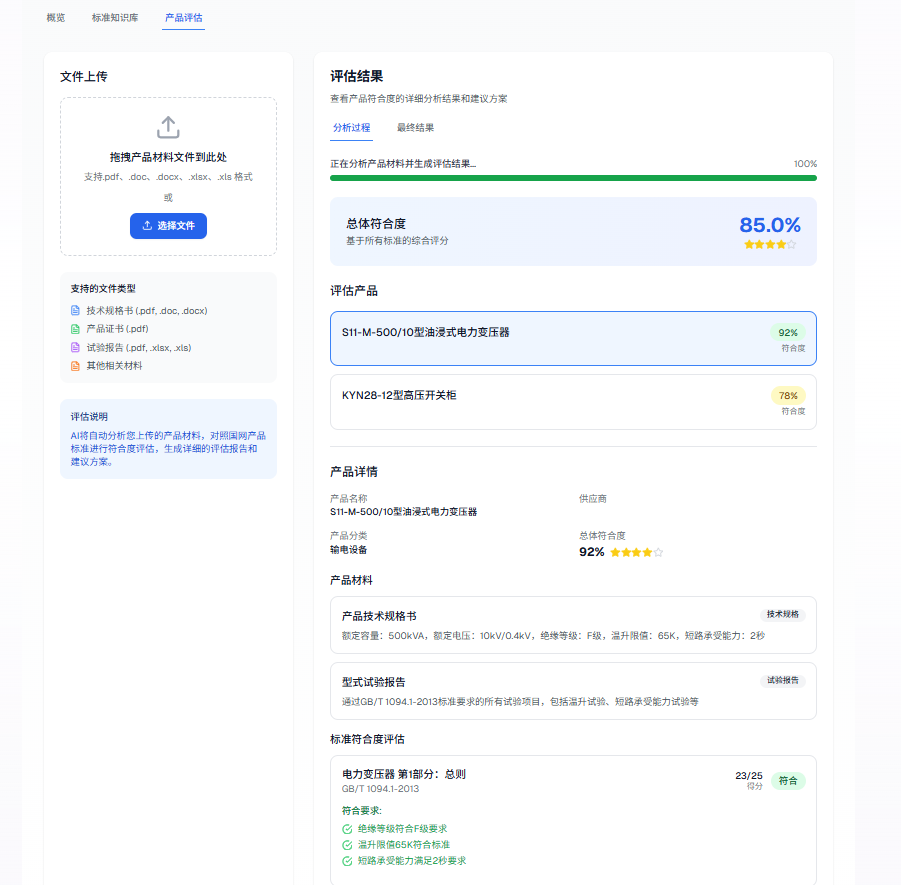Click the green analysis progress bar
The width and height of the screenshot is (901, 885).
(573, 178)
